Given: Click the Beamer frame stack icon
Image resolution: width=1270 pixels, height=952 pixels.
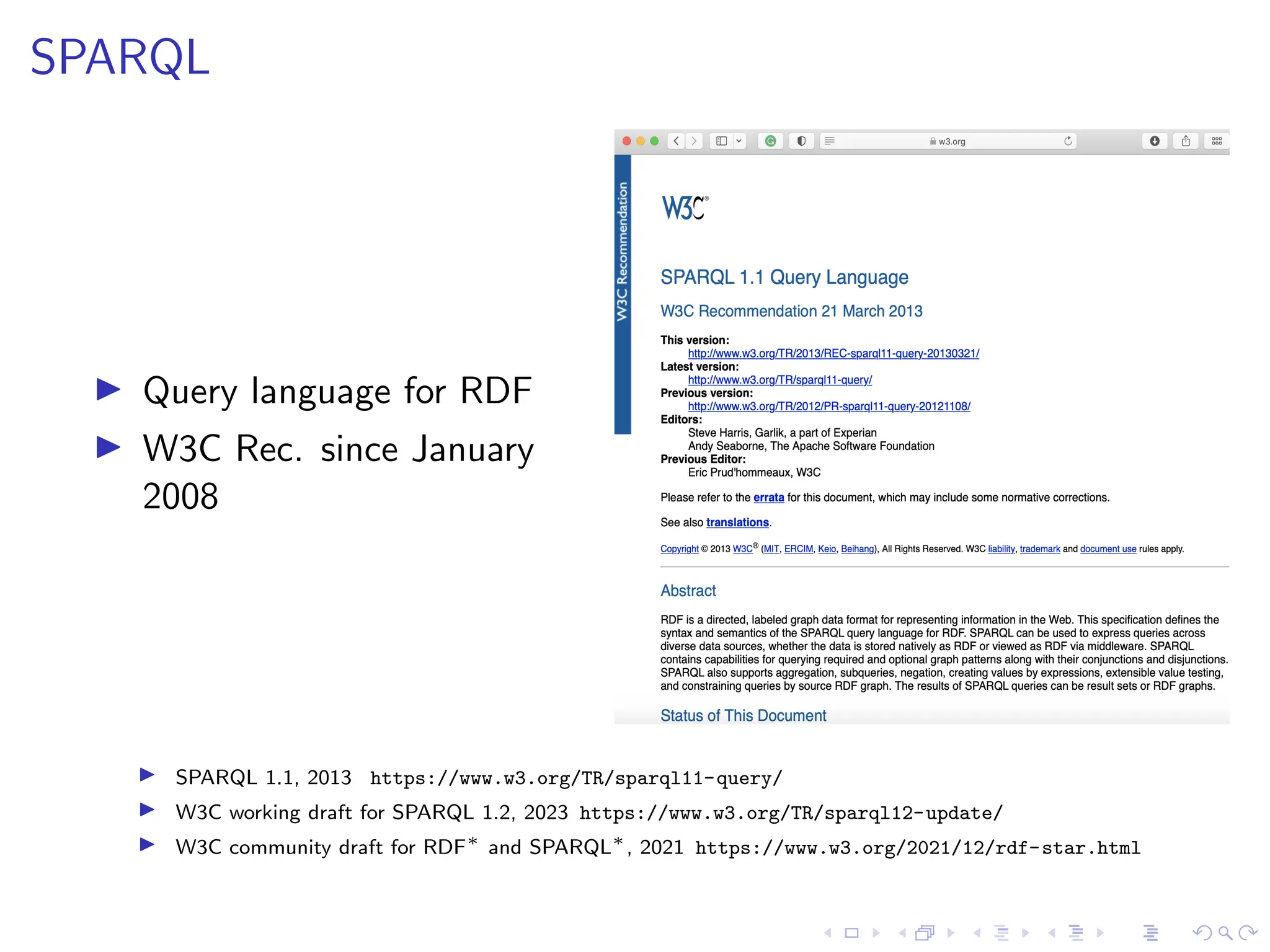Looking at the screenshot, I should (x=925, y=933).
